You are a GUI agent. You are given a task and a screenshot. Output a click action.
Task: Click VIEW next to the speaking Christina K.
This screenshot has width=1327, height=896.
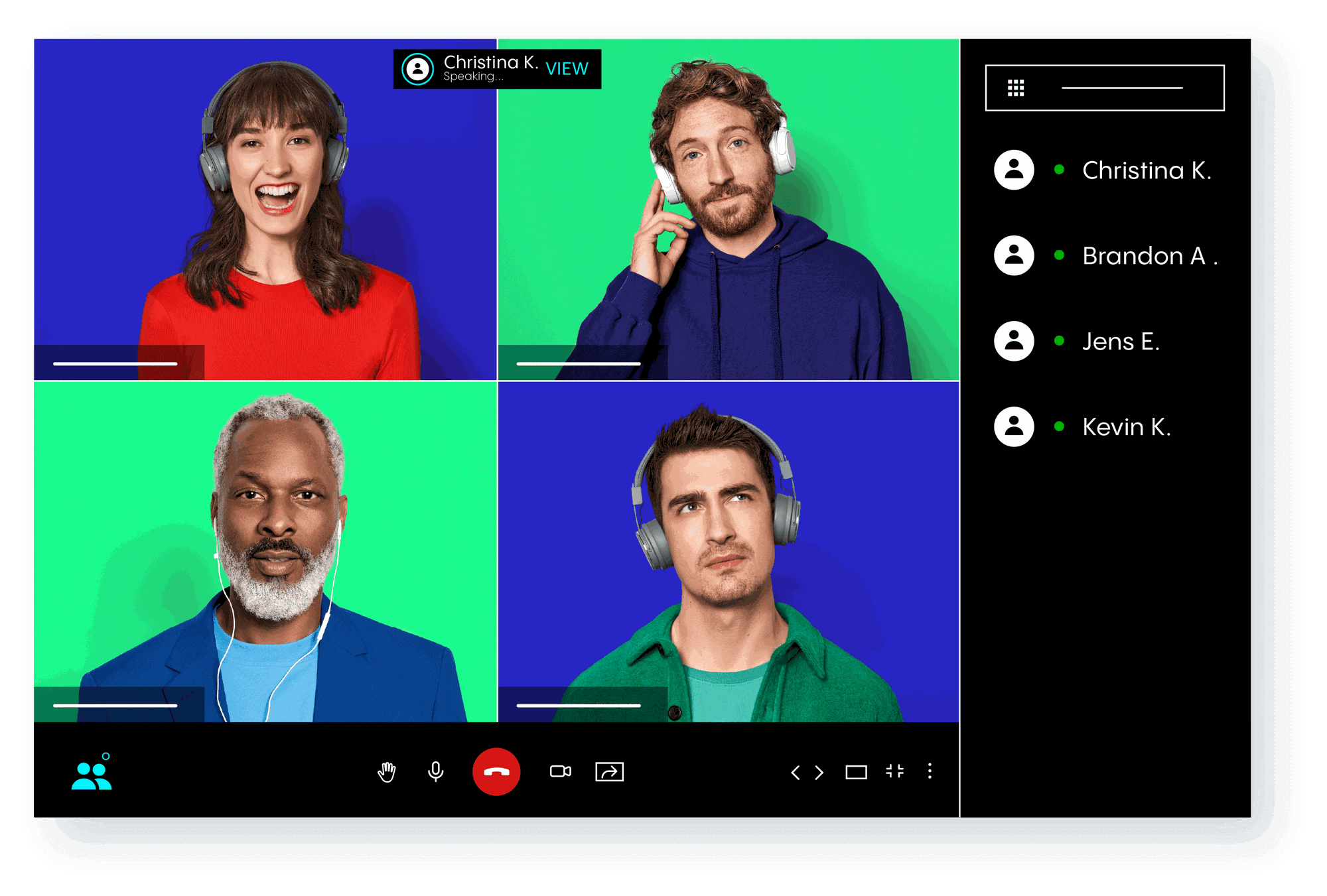(x=567, y=69)
